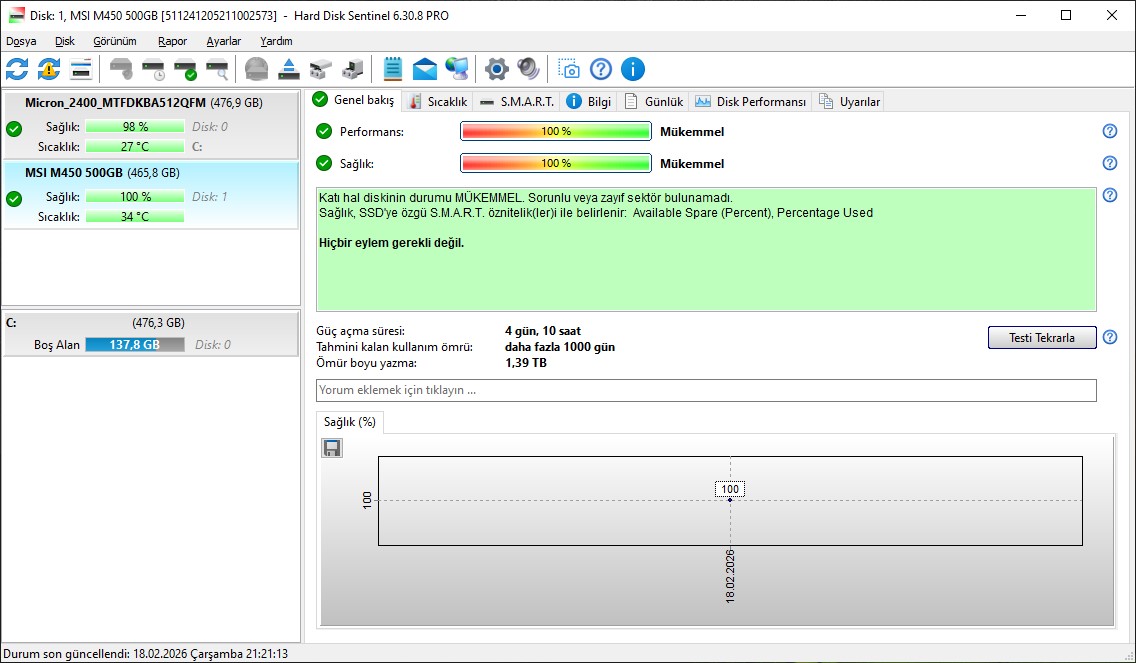The image size is (1136, 663).
Task: Click the graph date label 18.02.2026
Action: pos(730,577)
